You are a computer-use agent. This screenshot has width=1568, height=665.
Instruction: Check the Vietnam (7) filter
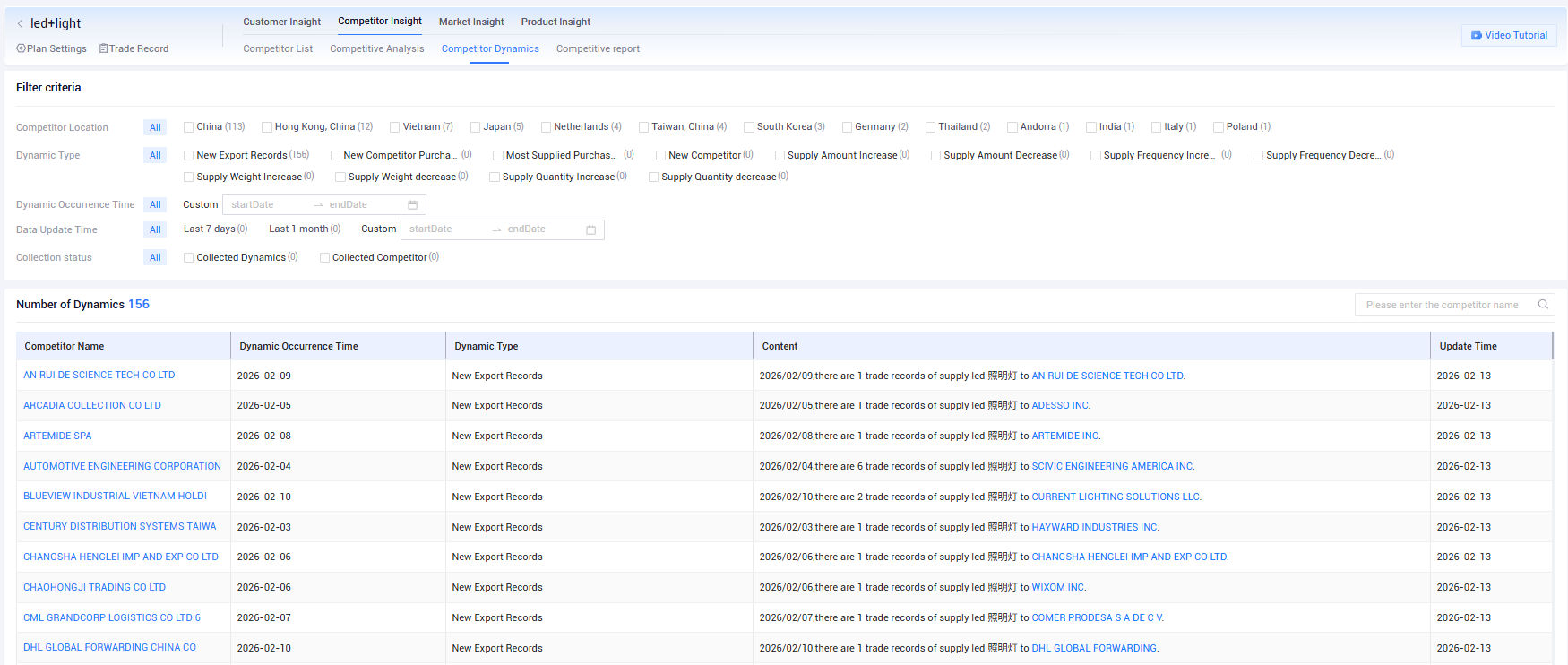pyautogui.click(x=395, y=127)
